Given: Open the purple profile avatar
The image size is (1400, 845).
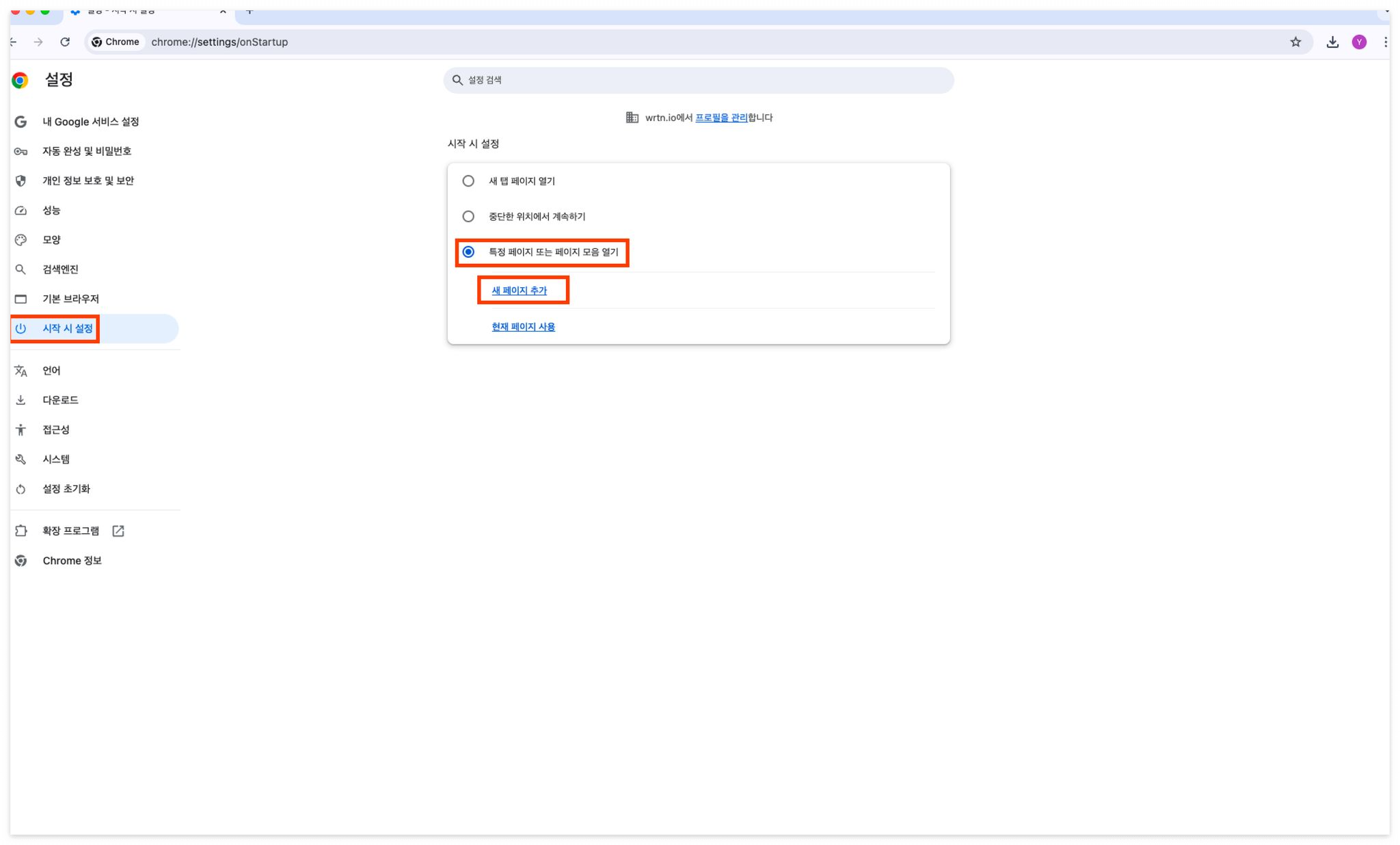Looking at the screenshot, I should click(x=1359, y=42).
